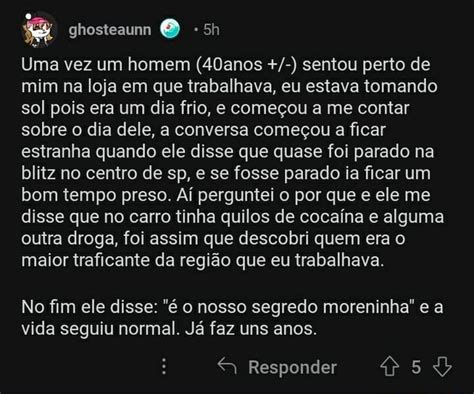Click the line starting "outra droga"
Screen dimensions: 474x394
pyautogui.click(x=213, y=239)
